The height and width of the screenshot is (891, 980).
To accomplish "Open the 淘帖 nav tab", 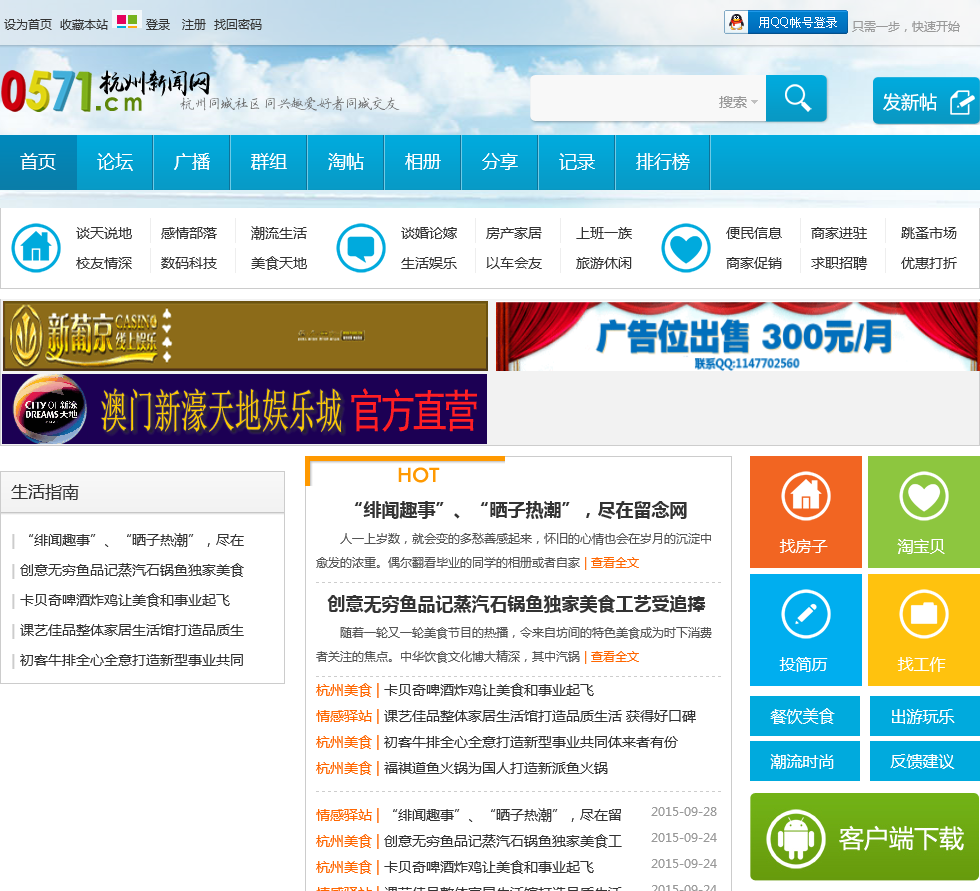I will (x=346, y=162).
